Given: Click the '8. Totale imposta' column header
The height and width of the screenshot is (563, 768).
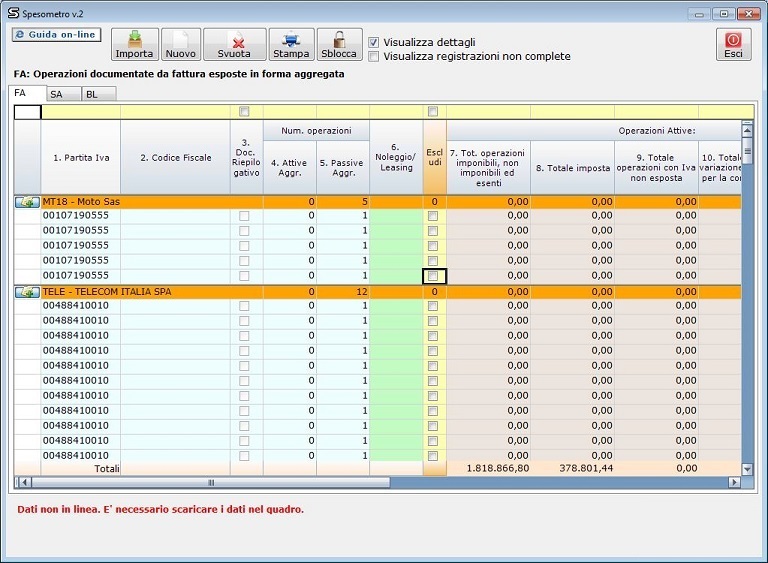Looking at the screenshot, I should tap(573, 168).
